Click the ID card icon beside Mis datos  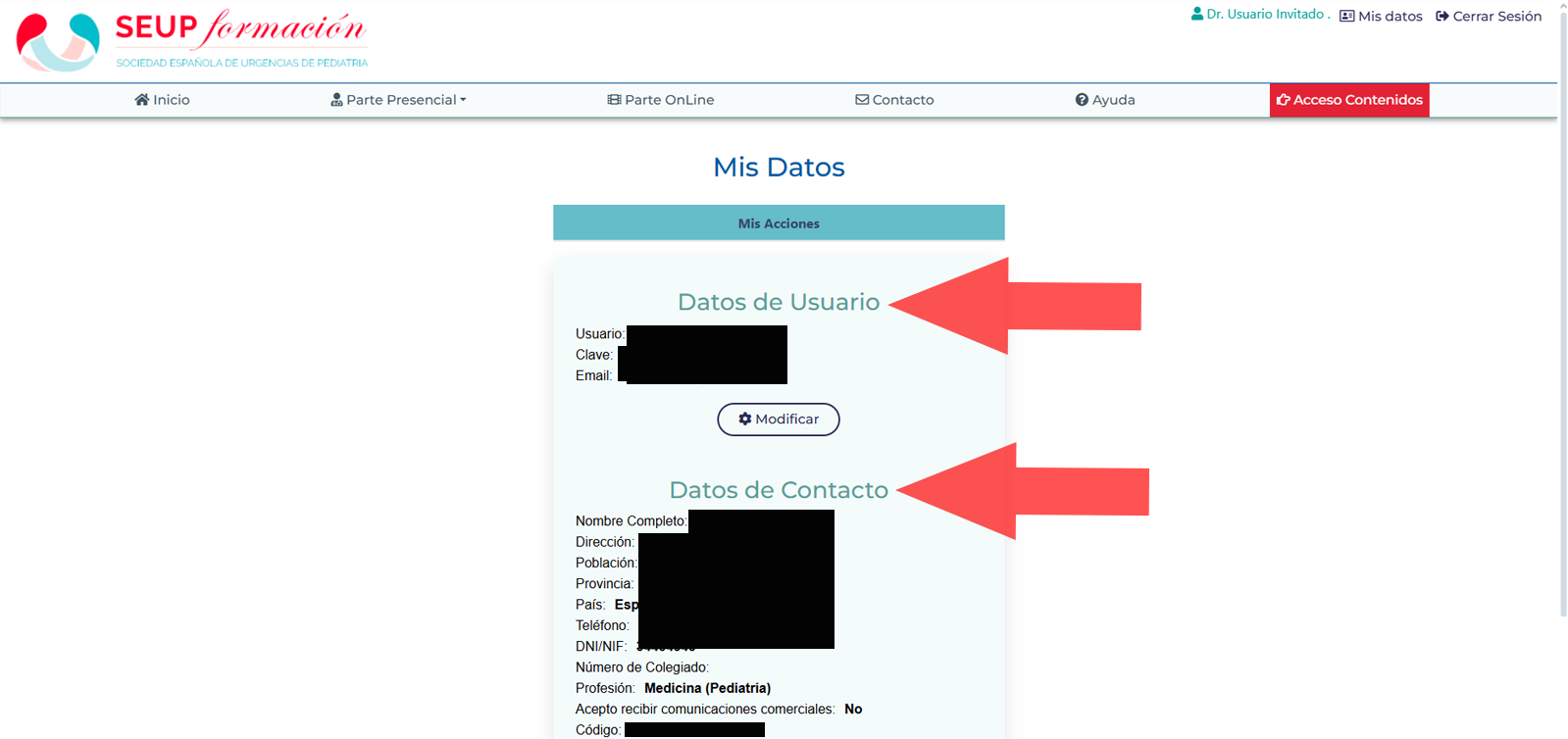click(1346, 17)
